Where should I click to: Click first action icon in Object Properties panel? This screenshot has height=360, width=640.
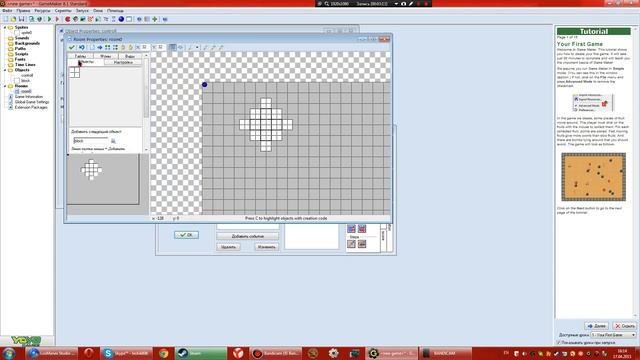pyautogui.click(x=351, y=229)
